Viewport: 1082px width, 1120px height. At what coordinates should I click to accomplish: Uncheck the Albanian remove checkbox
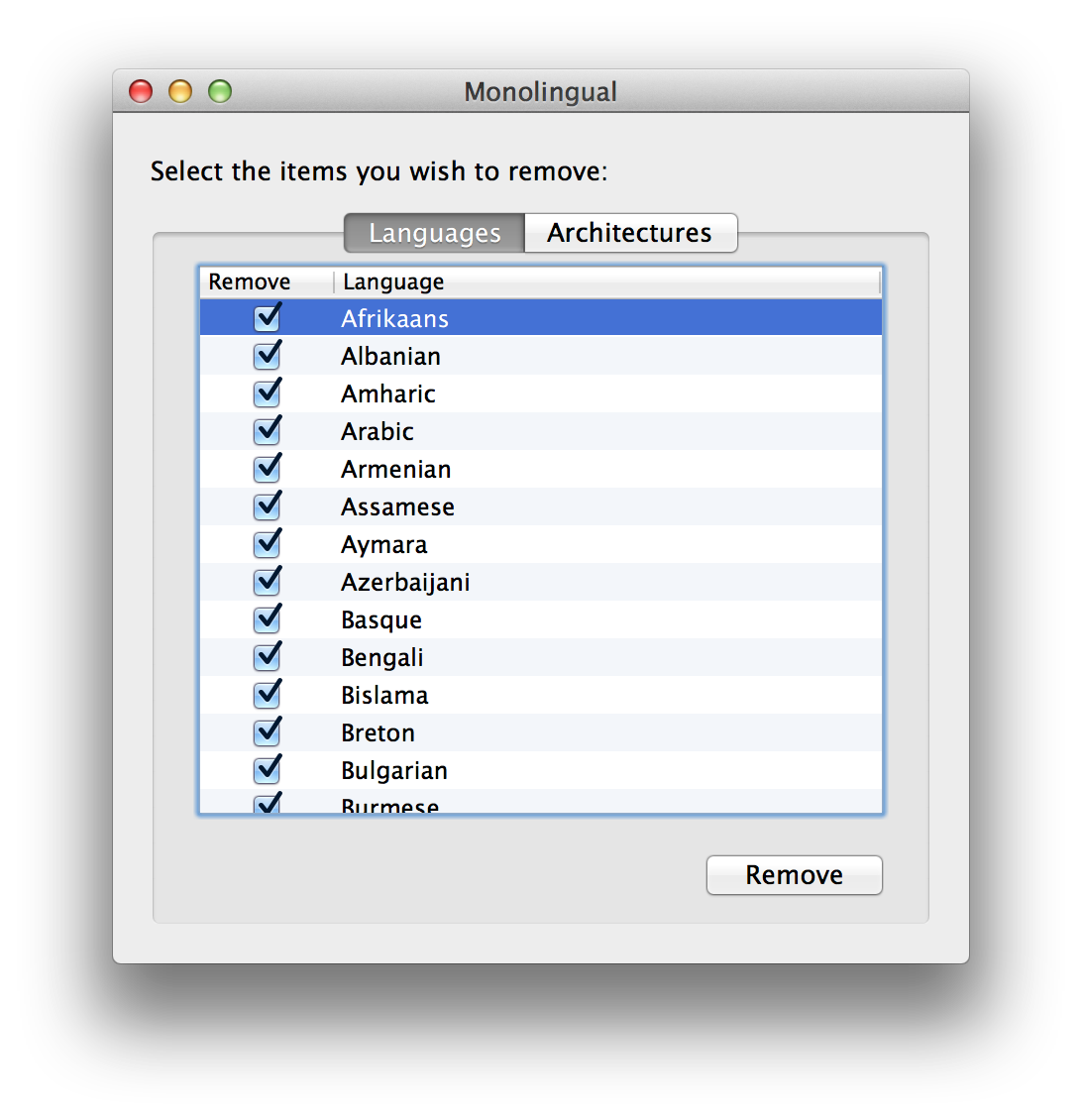[268, 356]
